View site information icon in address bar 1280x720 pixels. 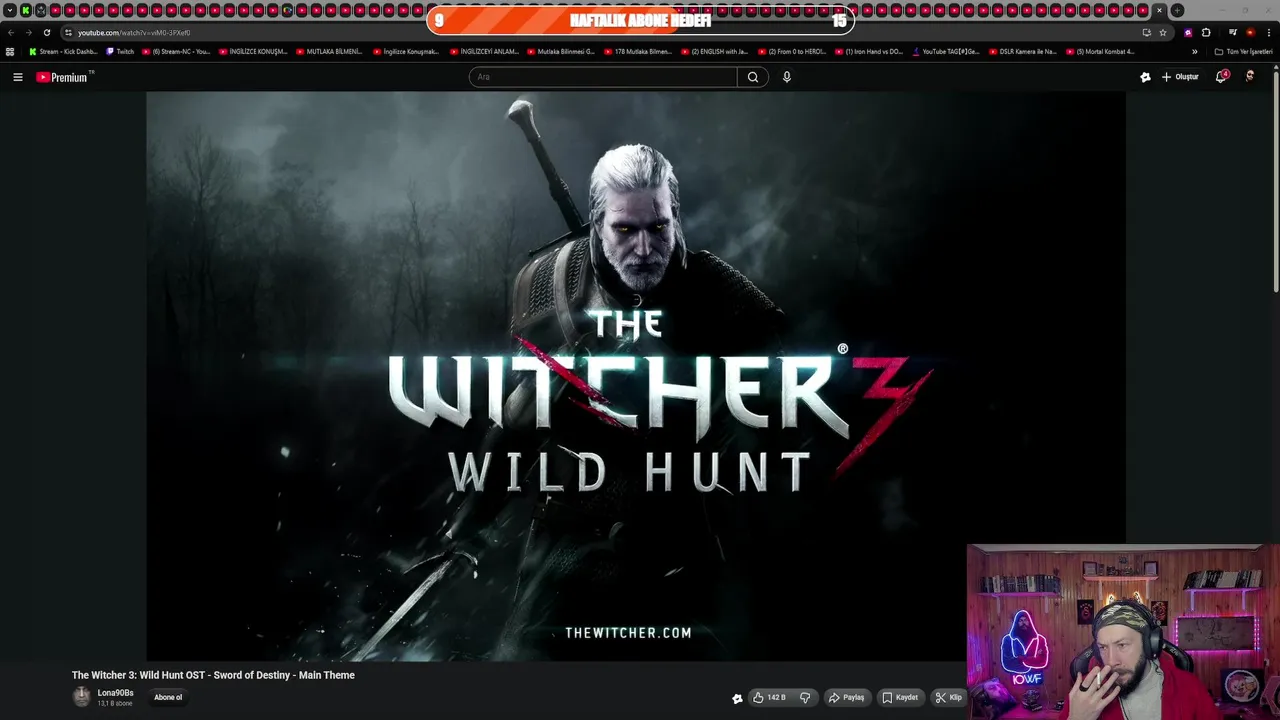[x=68, y=32]
